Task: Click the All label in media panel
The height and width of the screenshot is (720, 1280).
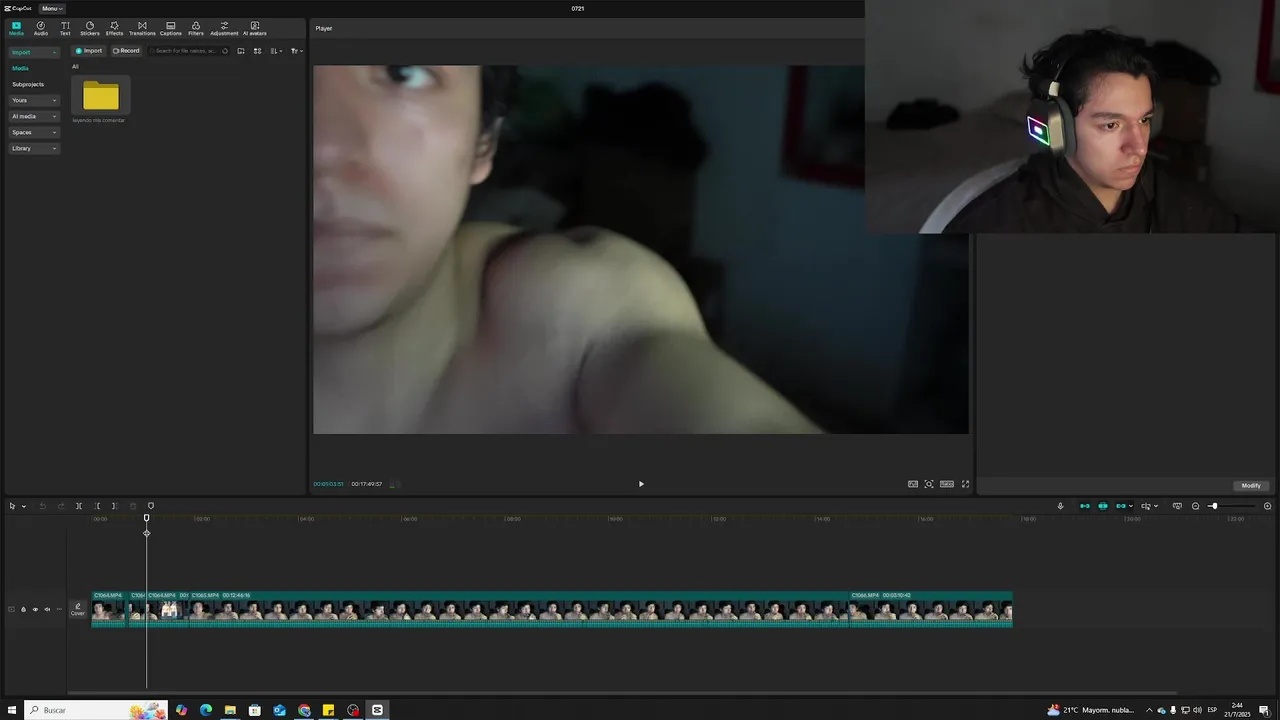Action: 75,67
